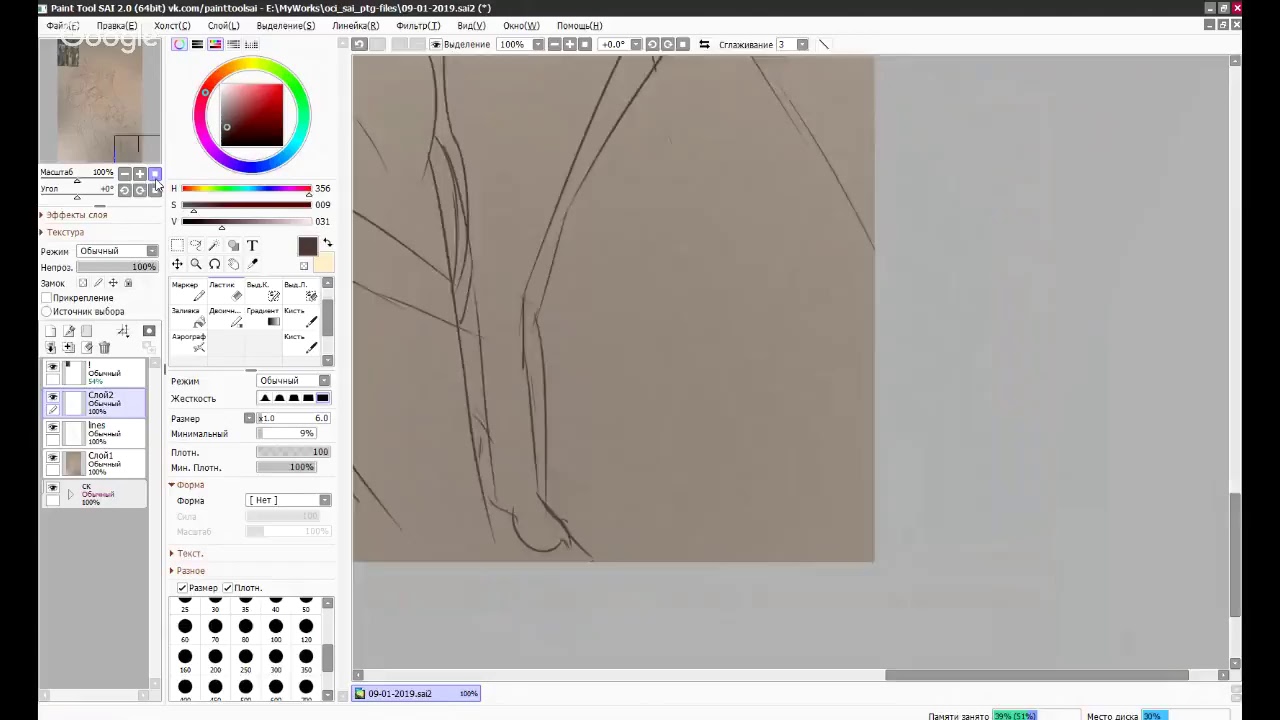Select the shape tool

tap(233, 245)
